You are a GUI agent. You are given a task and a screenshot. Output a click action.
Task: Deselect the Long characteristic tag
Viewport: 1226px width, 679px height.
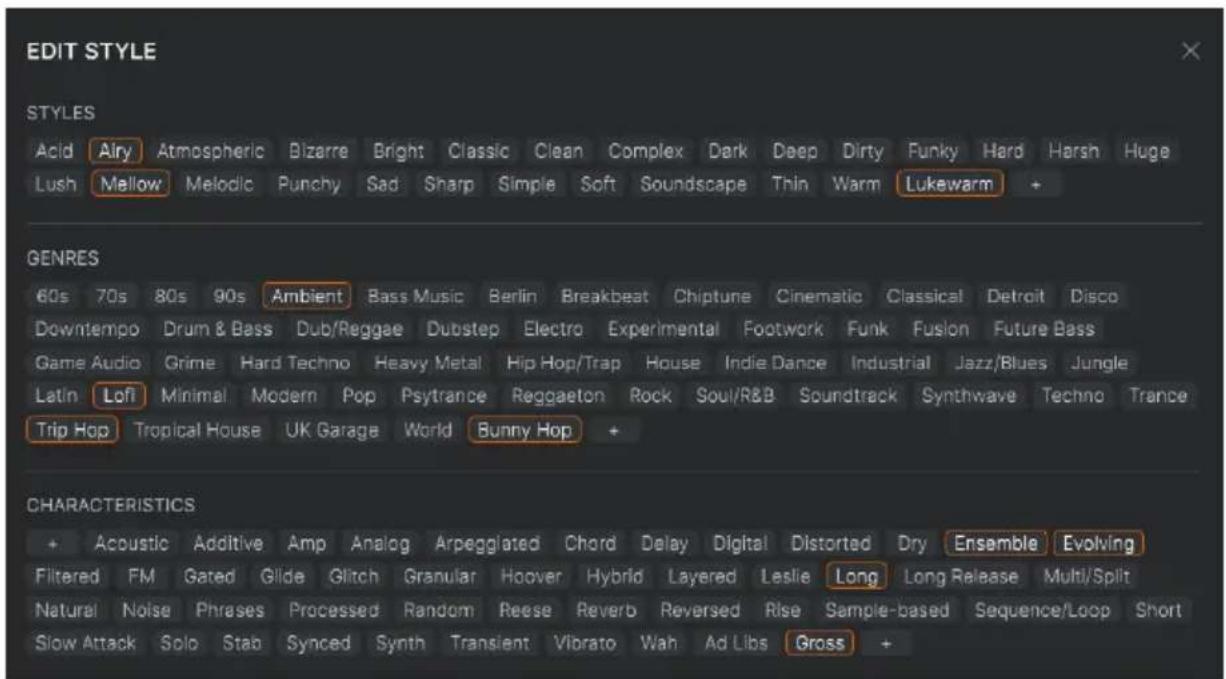(x=856, y=577)
